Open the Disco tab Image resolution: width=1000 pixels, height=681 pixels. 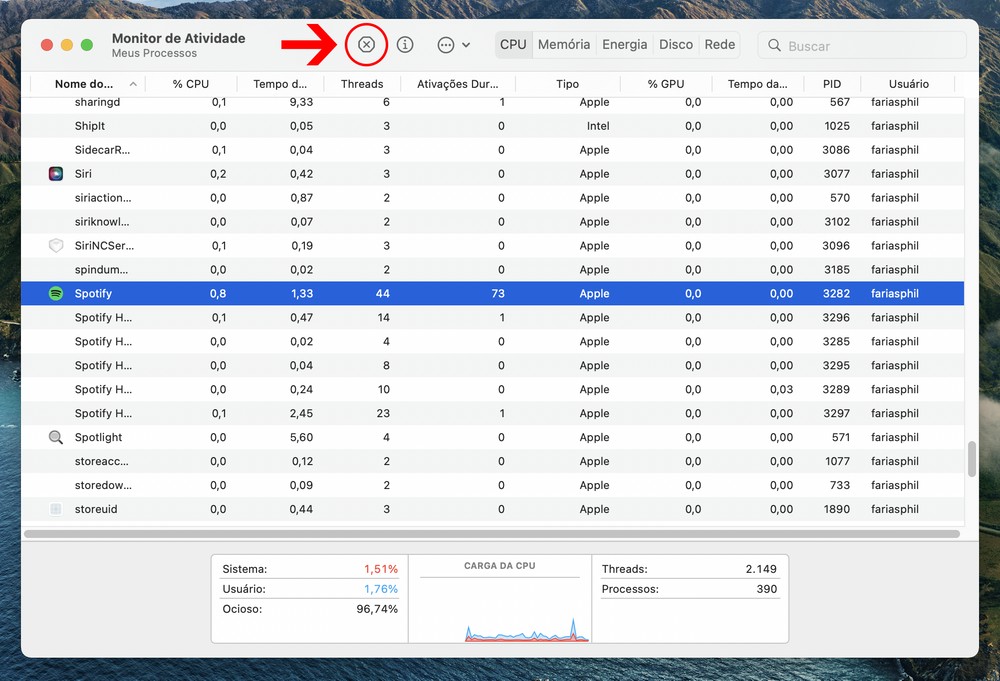click(x=676, y=45)
